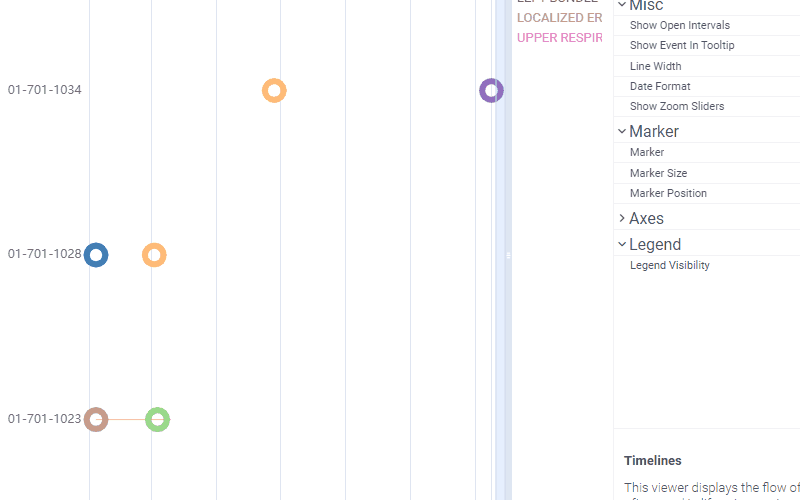Viewport: 800px width, 500px height.
Task: Click the LOCALIZED ER legend entry
Action: tap(559, 18)
